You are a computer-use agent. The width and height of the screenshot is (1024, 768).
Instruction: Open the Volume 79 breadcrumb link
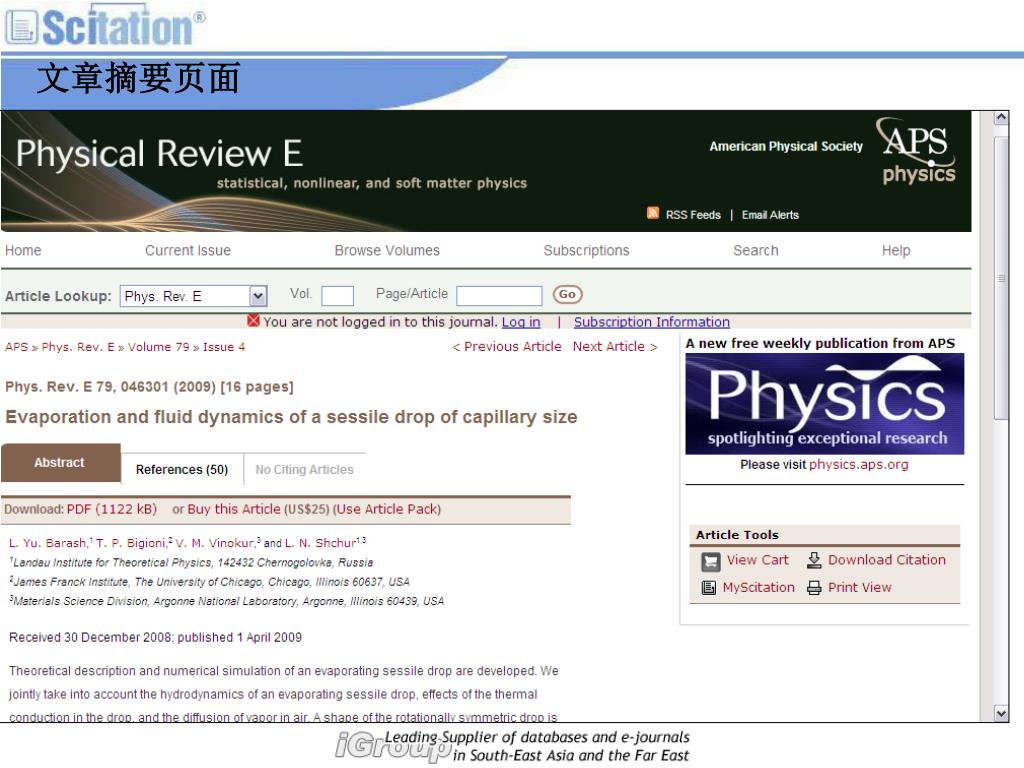point(159,347)
